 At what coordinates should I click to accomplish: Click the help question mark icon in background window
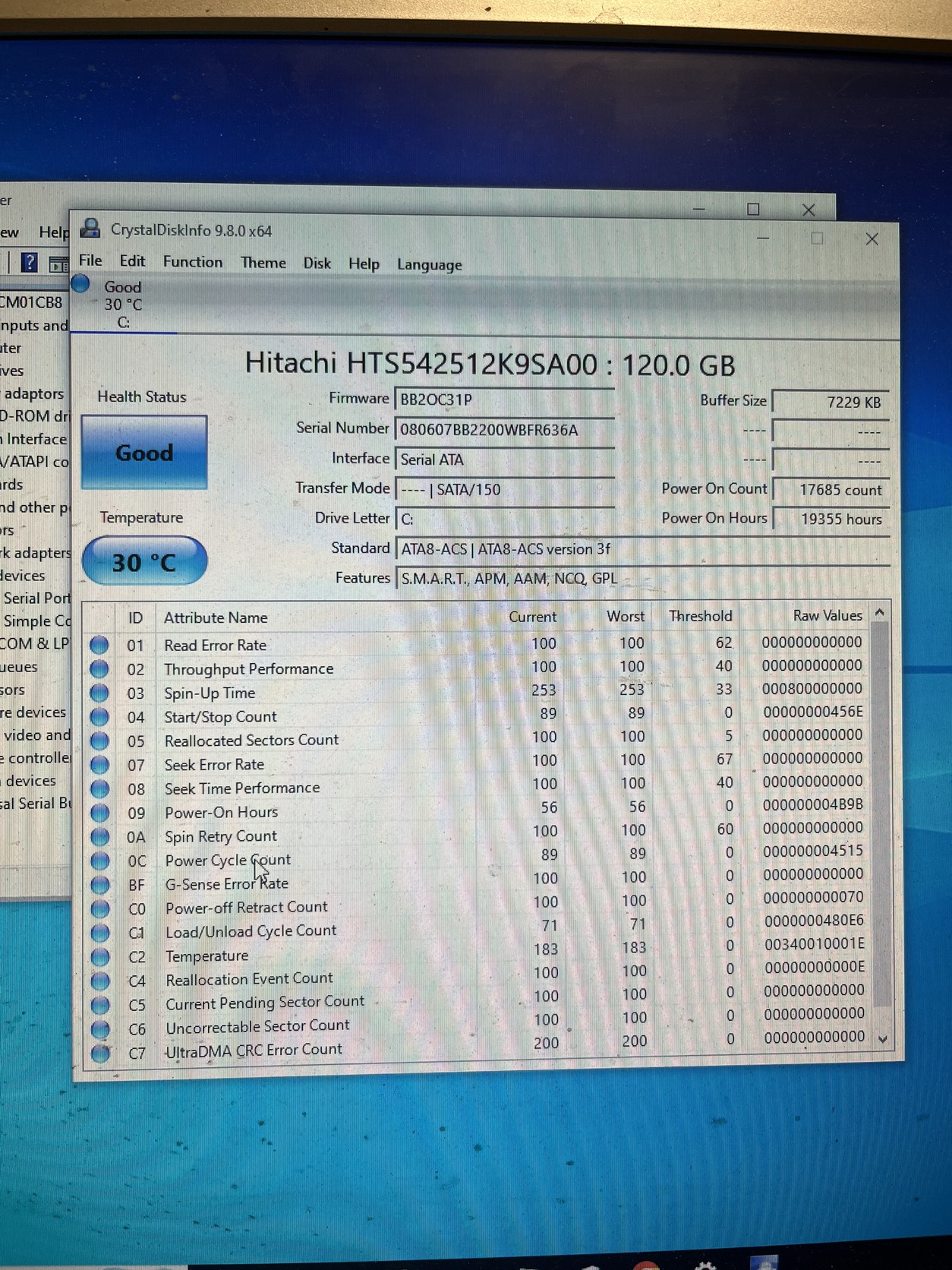click(x=29, y=263)
